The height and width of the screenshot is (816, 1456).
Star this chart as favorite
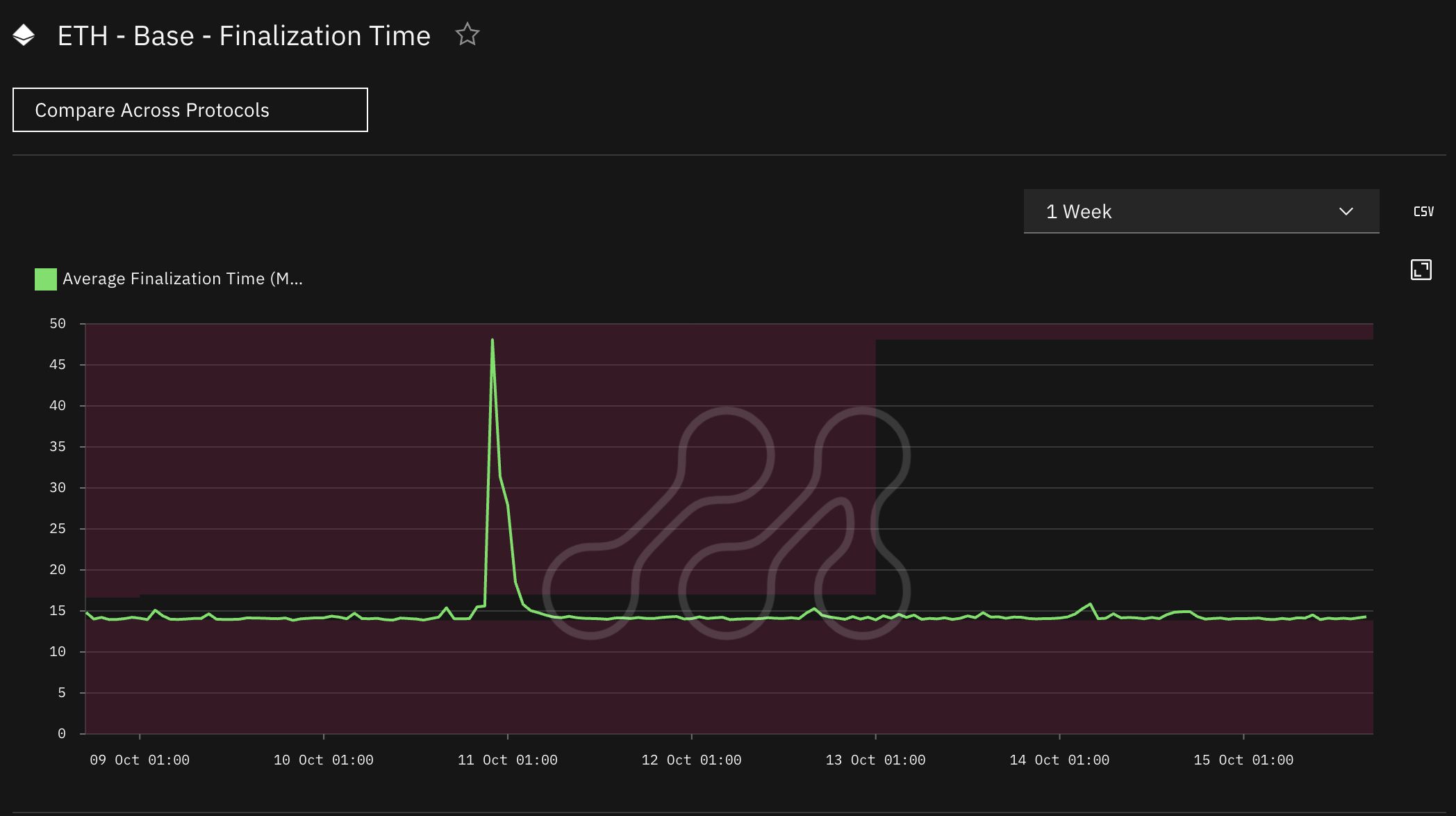click(468, 34)
